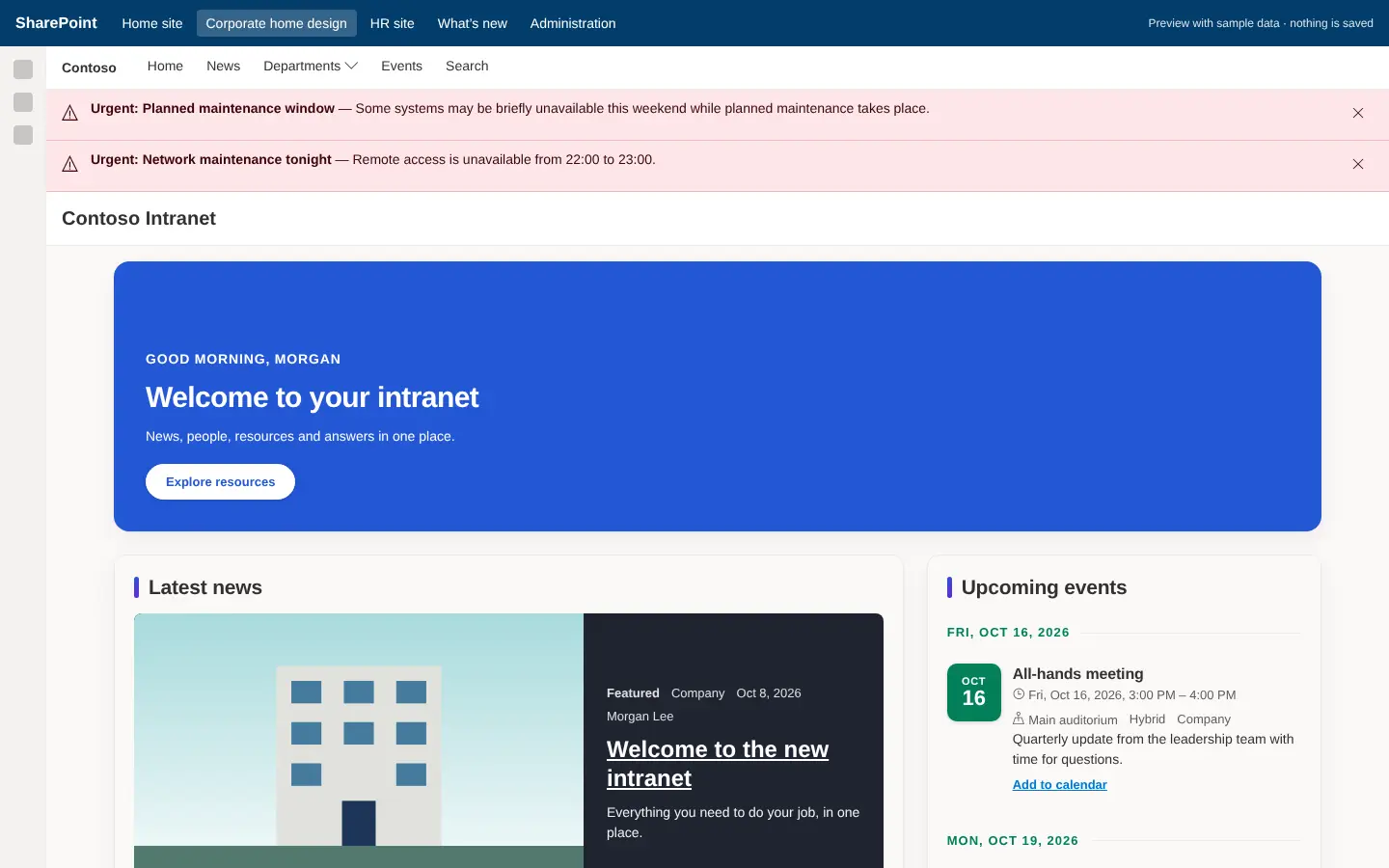Switch to the HR site tab

point(392,23)
